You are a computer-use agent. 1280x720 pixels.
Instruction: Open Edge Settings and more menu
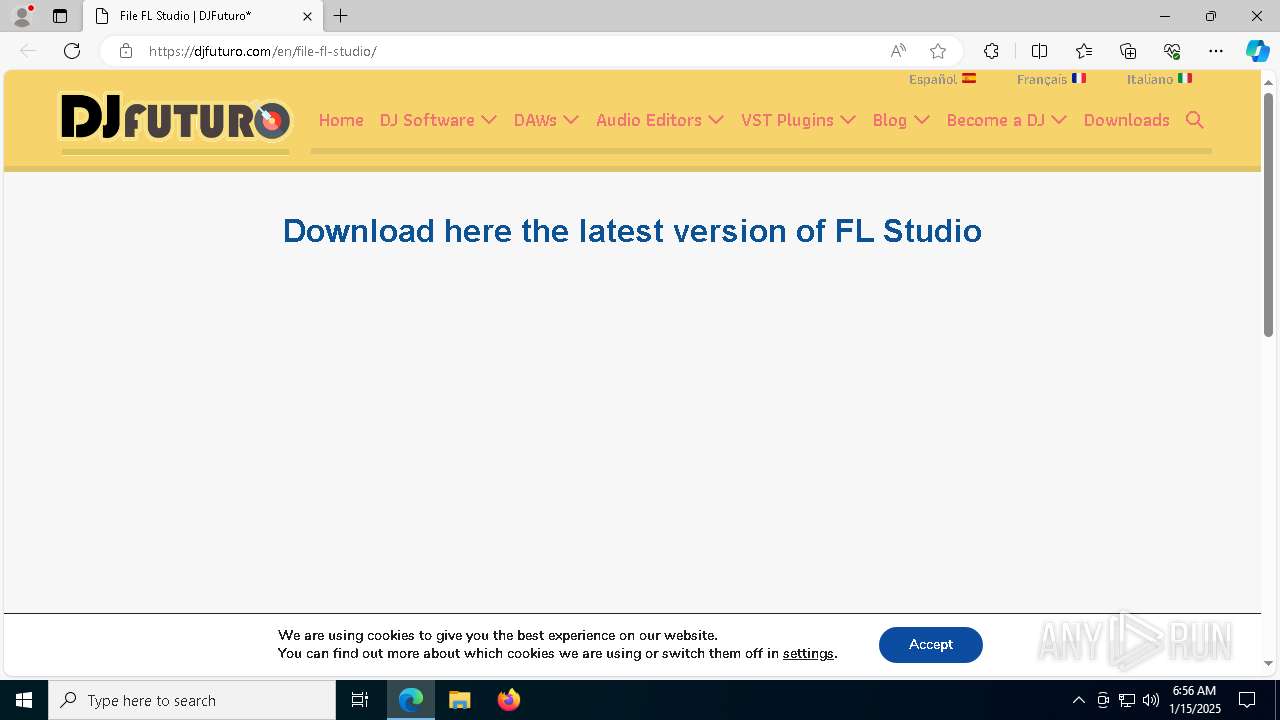click(x=1216, y=51)
